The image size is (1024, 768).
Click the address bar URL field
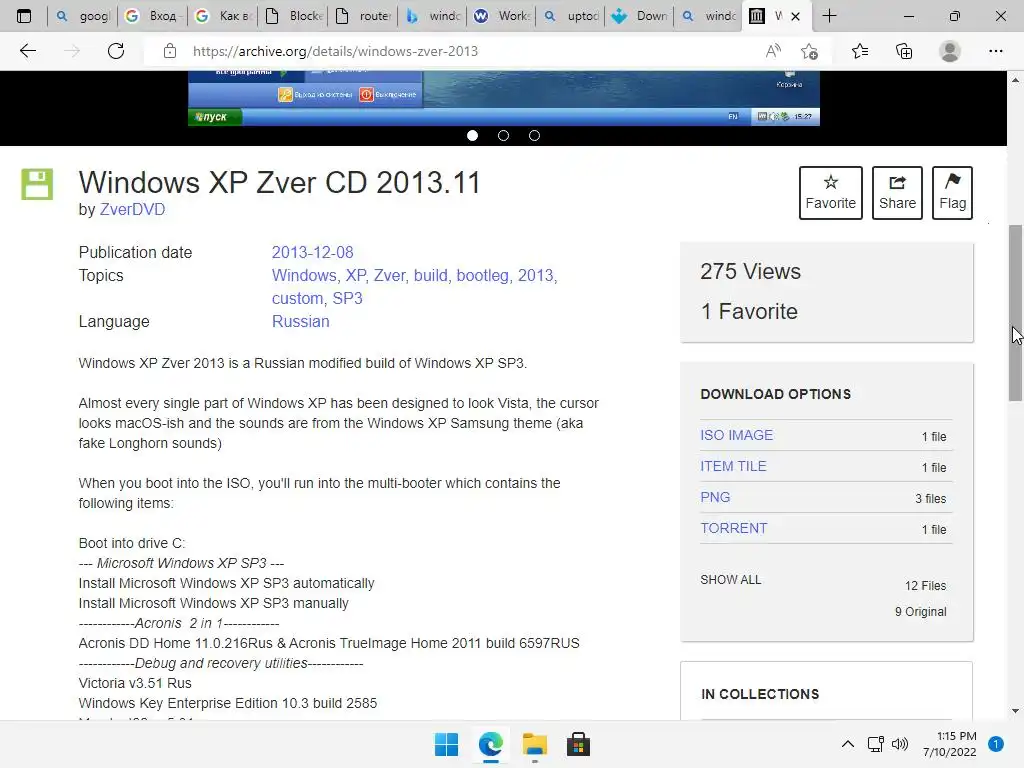[457, 51]
